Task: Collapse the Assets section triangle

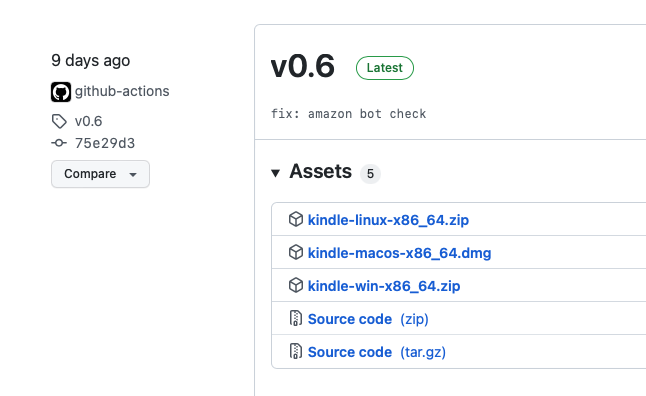Action: [276, 173]
